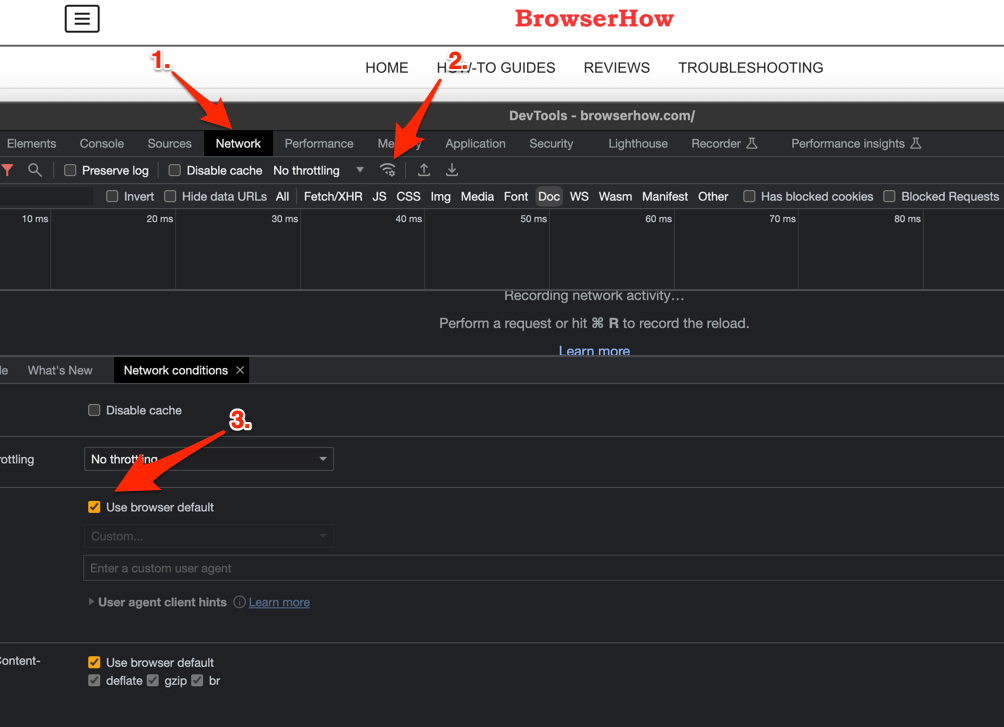1004x727 pixels.
Task: Filter requests by CSS
Action: click(408, 197)
